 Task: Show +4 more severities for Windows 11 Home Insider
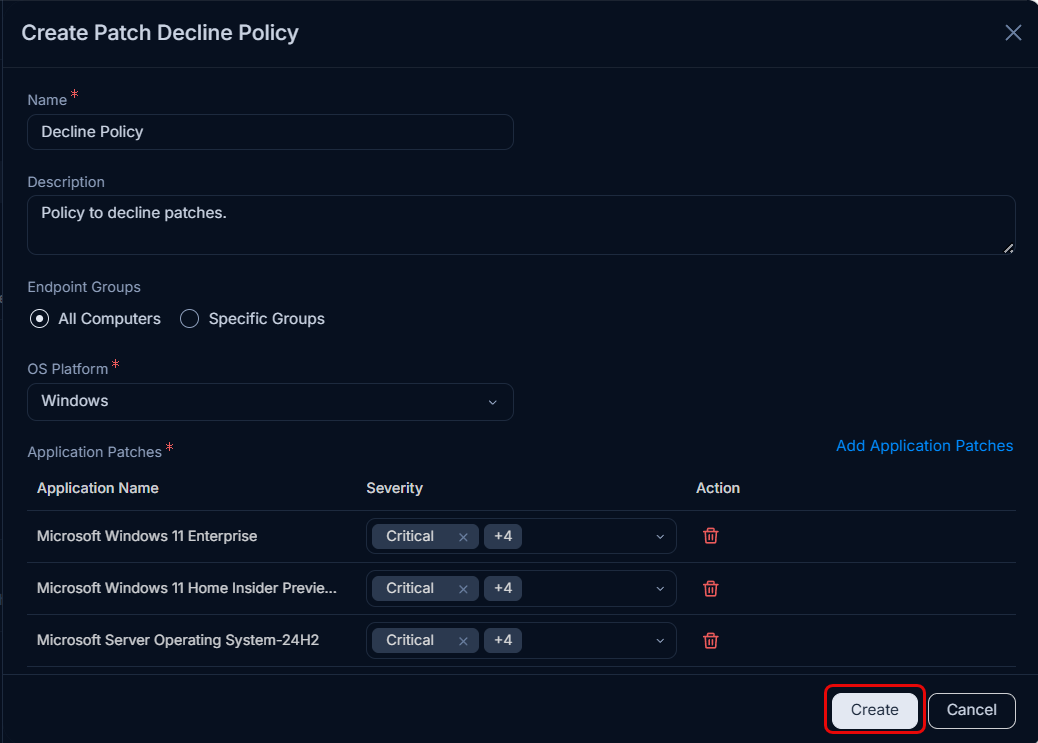(503, 588)
